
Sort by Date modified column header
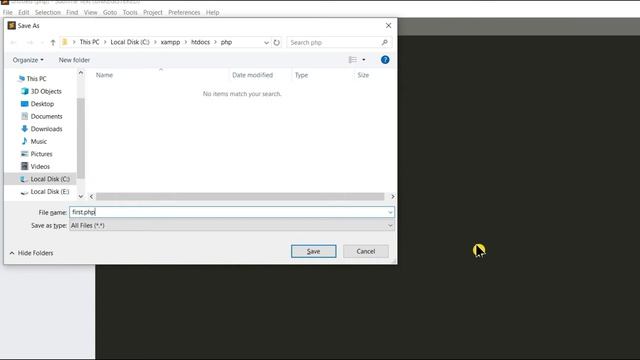[x=252, y=75]
